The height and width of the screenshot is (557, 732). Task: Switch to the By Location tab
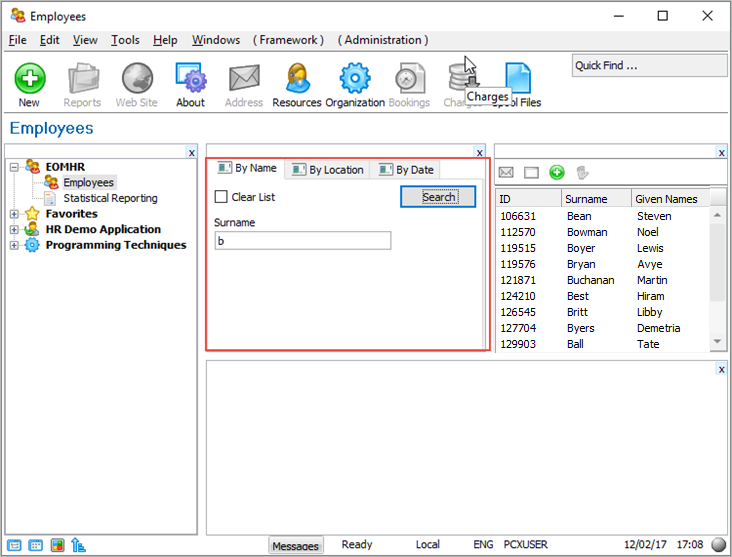click(x=327, y=170)
